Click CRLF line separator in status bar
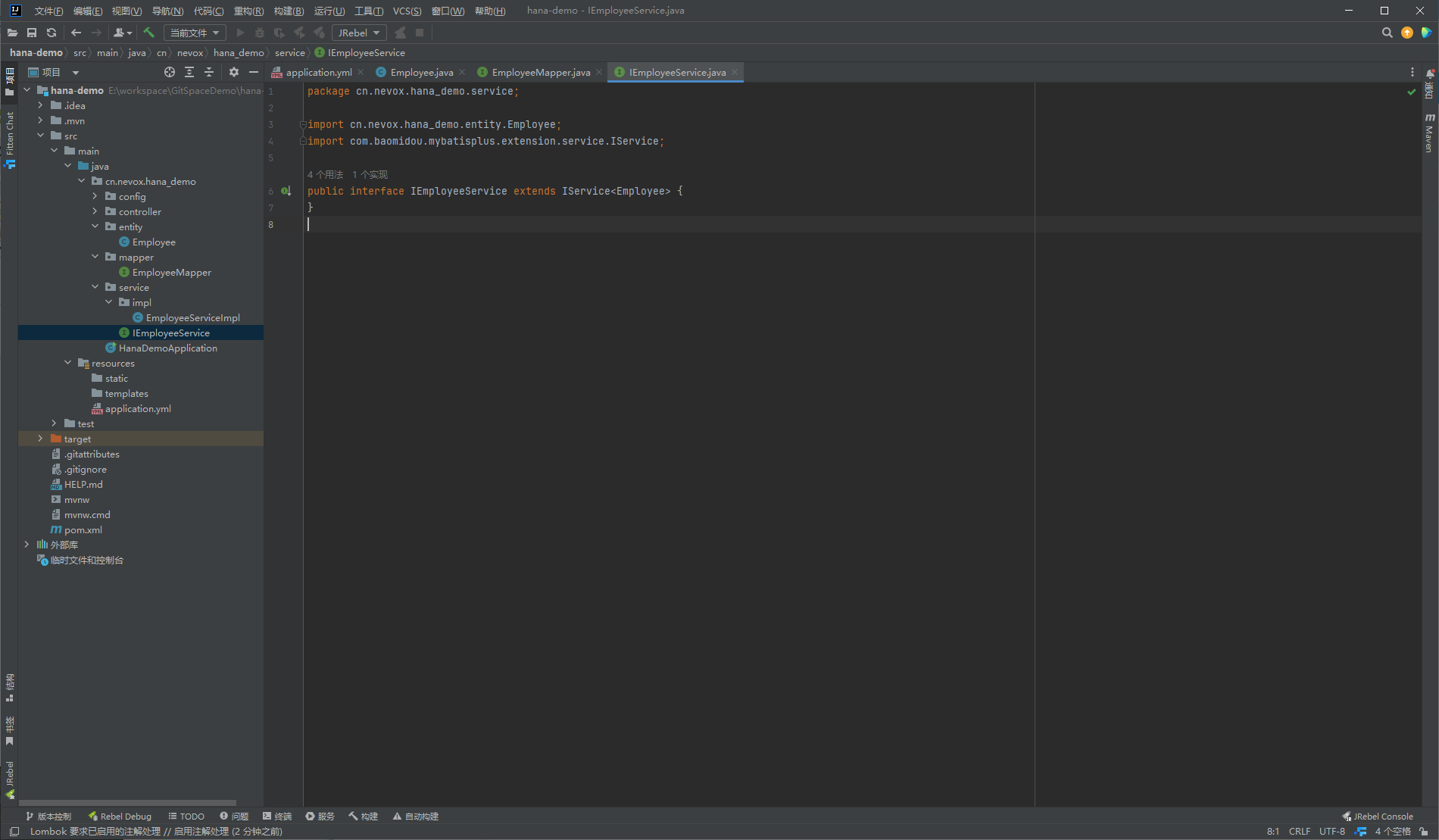This screenshot has height=840, width=1439. [x=1300, y=831]
